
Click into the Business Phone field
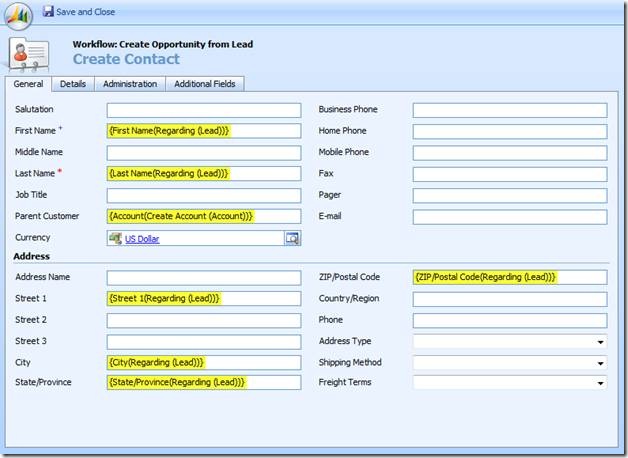[x=509, y=110]
